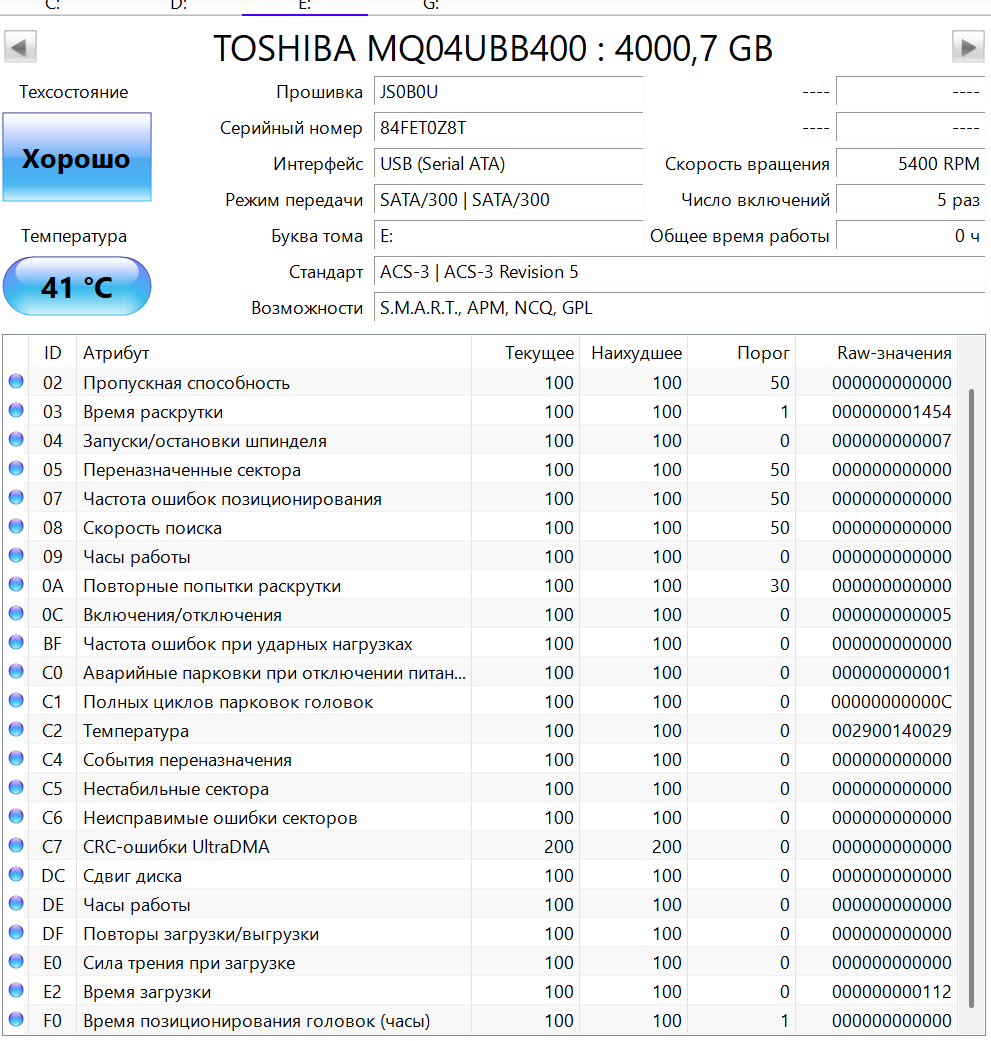
Task: Click the previous disk left arrow
Action: click(x=21, y=46)
